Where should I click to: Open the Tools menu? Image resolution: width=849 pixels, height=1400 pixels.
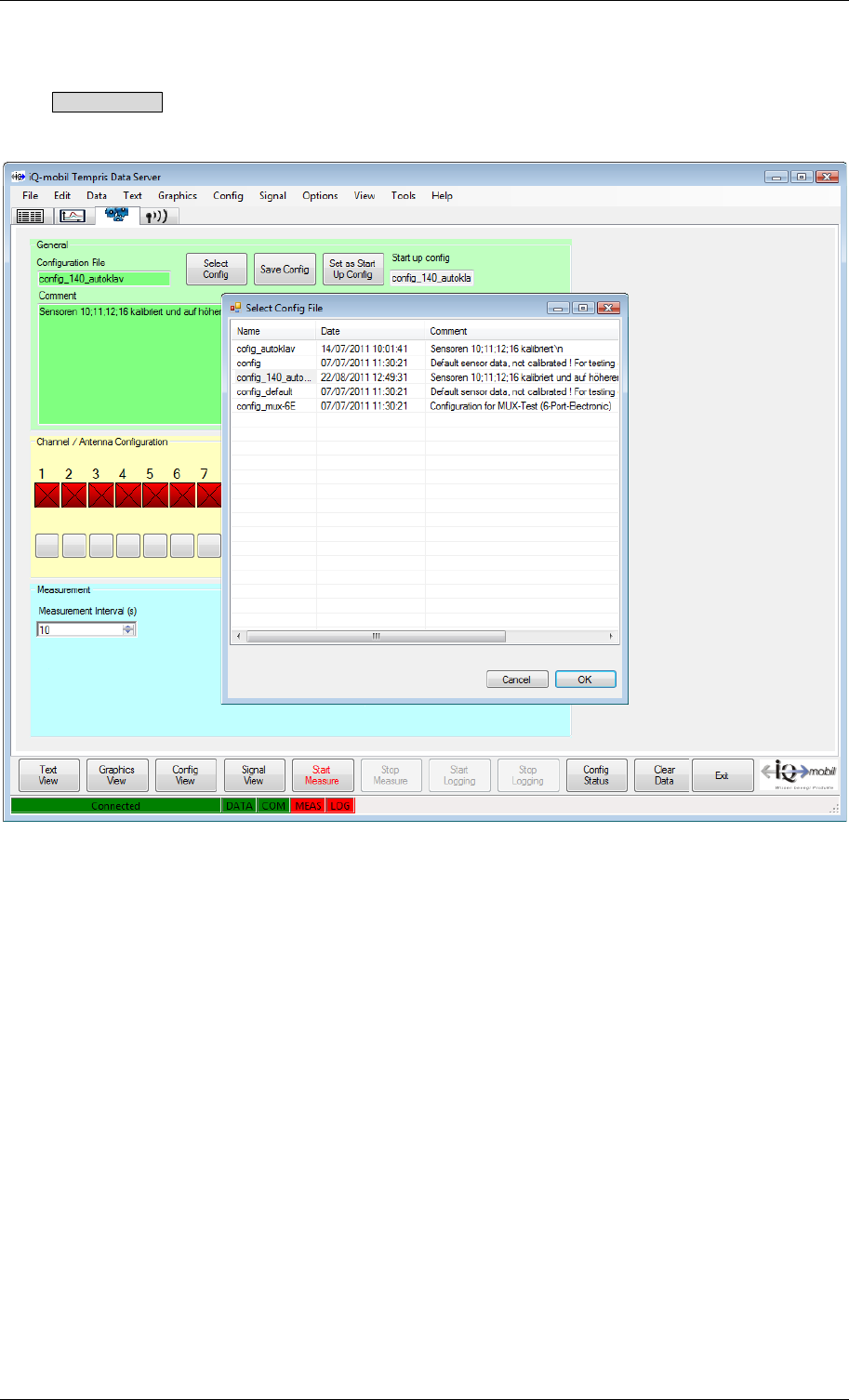[x=403, y=195]
